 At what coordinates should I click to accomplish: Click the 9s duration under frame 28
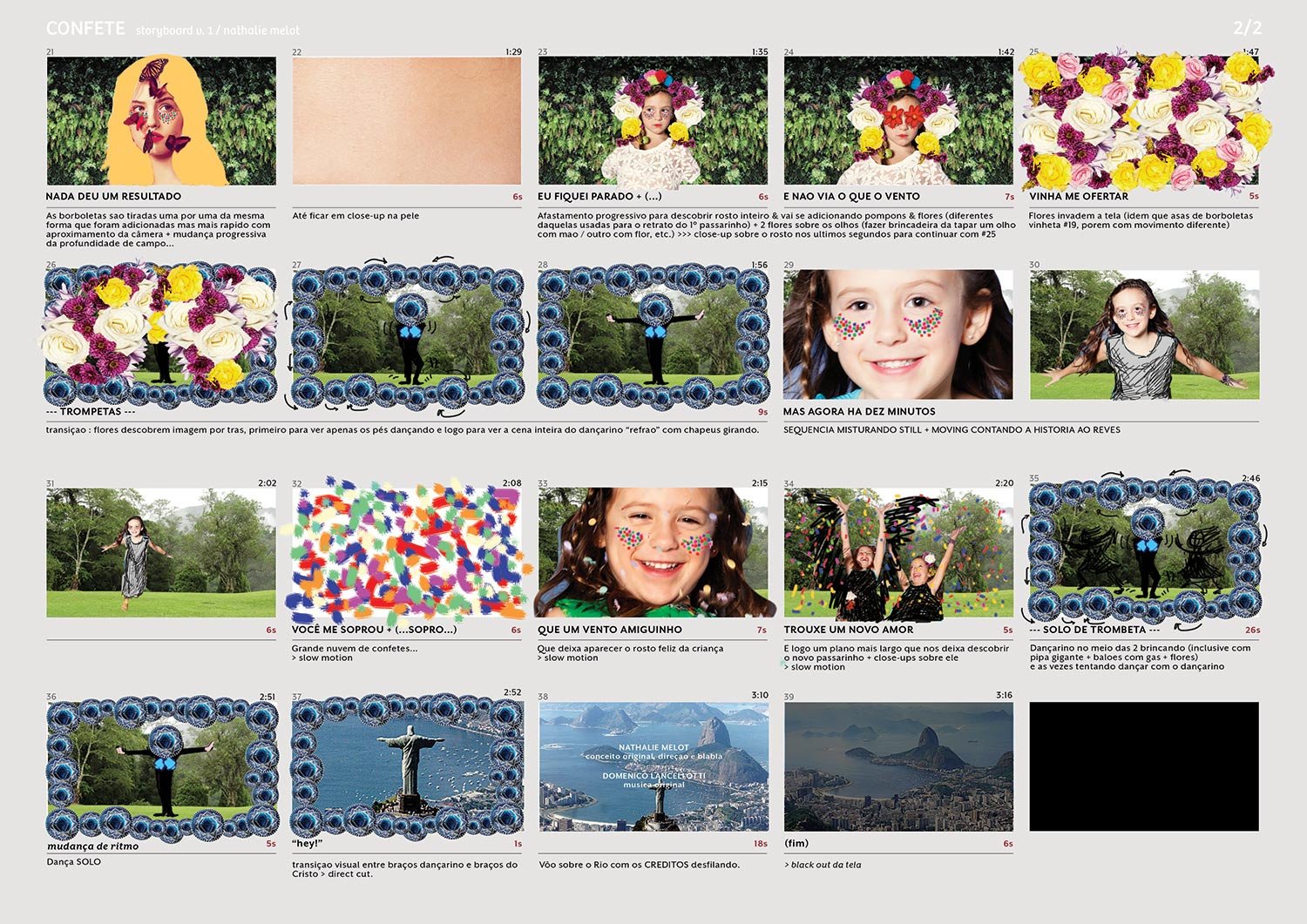(762, 412)
